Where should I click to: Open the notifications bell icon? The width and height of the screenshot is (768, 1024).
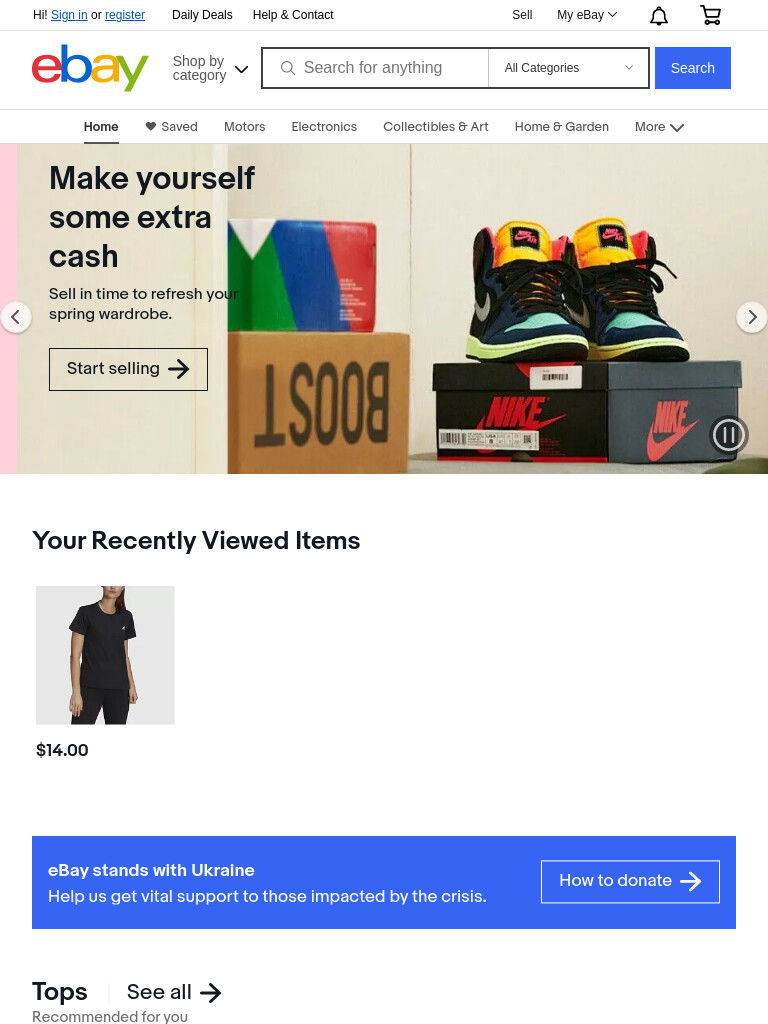point(659,15)
